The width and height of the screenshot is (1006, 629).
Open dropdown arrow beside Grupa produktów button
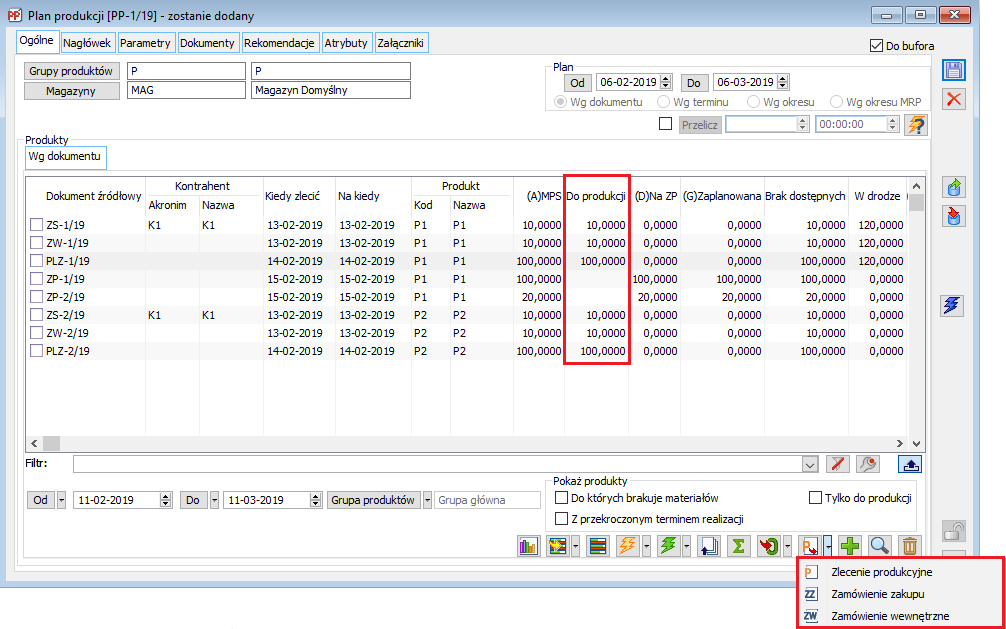(427, 500)
